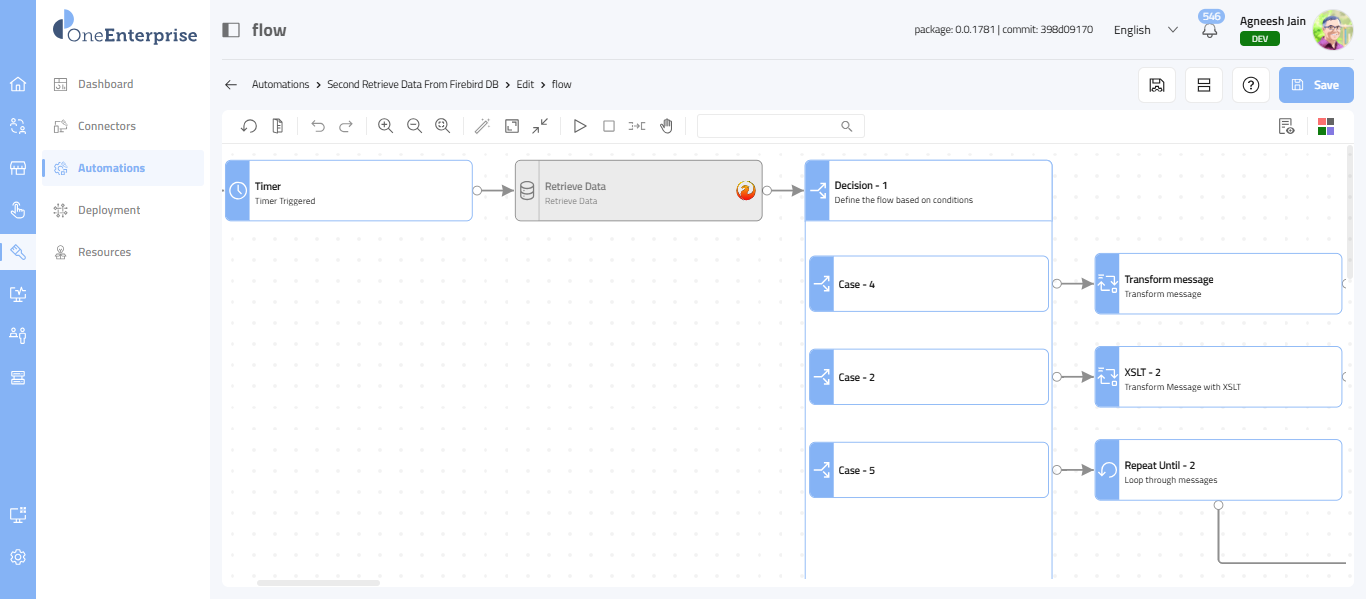
Task: Toggle the collapse arrows icon in toolbar
Action: (x=540, y=126)
